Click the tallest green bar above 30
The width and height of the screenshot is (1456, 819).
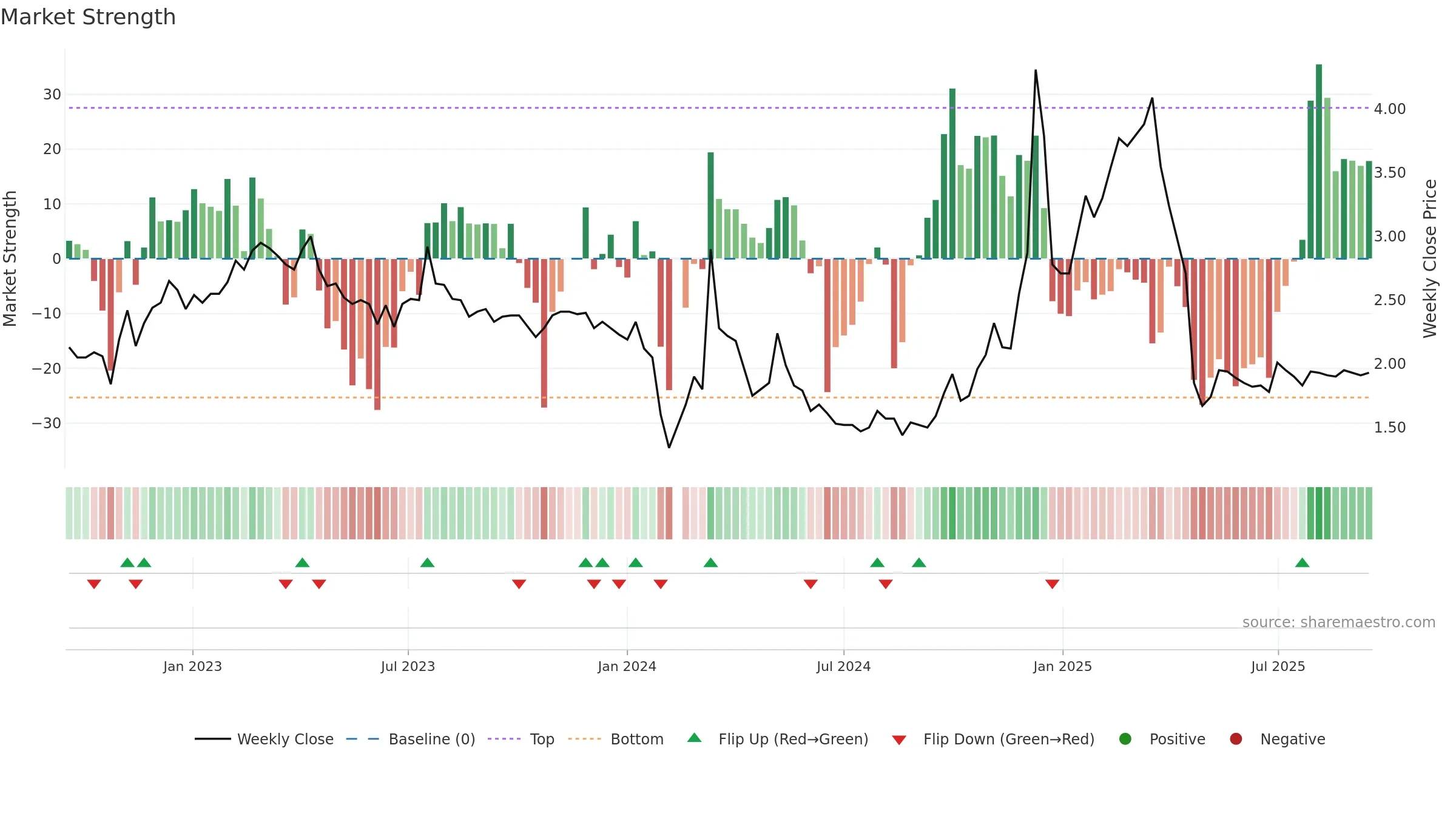(1319, 161)
